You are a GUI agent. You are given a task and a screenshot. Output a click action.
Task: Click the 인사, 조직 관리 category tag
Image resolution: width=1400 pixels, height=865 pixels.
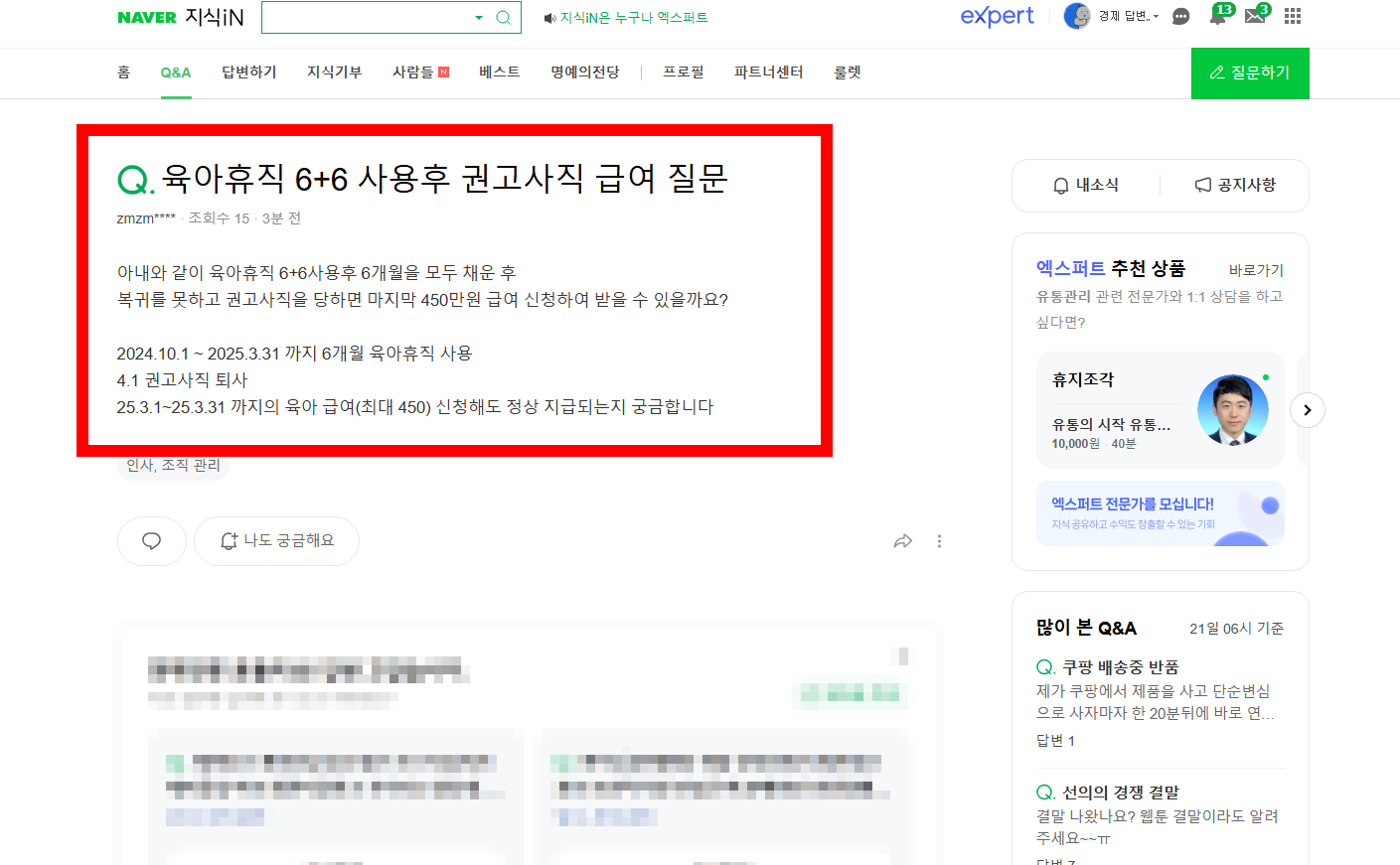pyautogui.click(x=173, y=465)
